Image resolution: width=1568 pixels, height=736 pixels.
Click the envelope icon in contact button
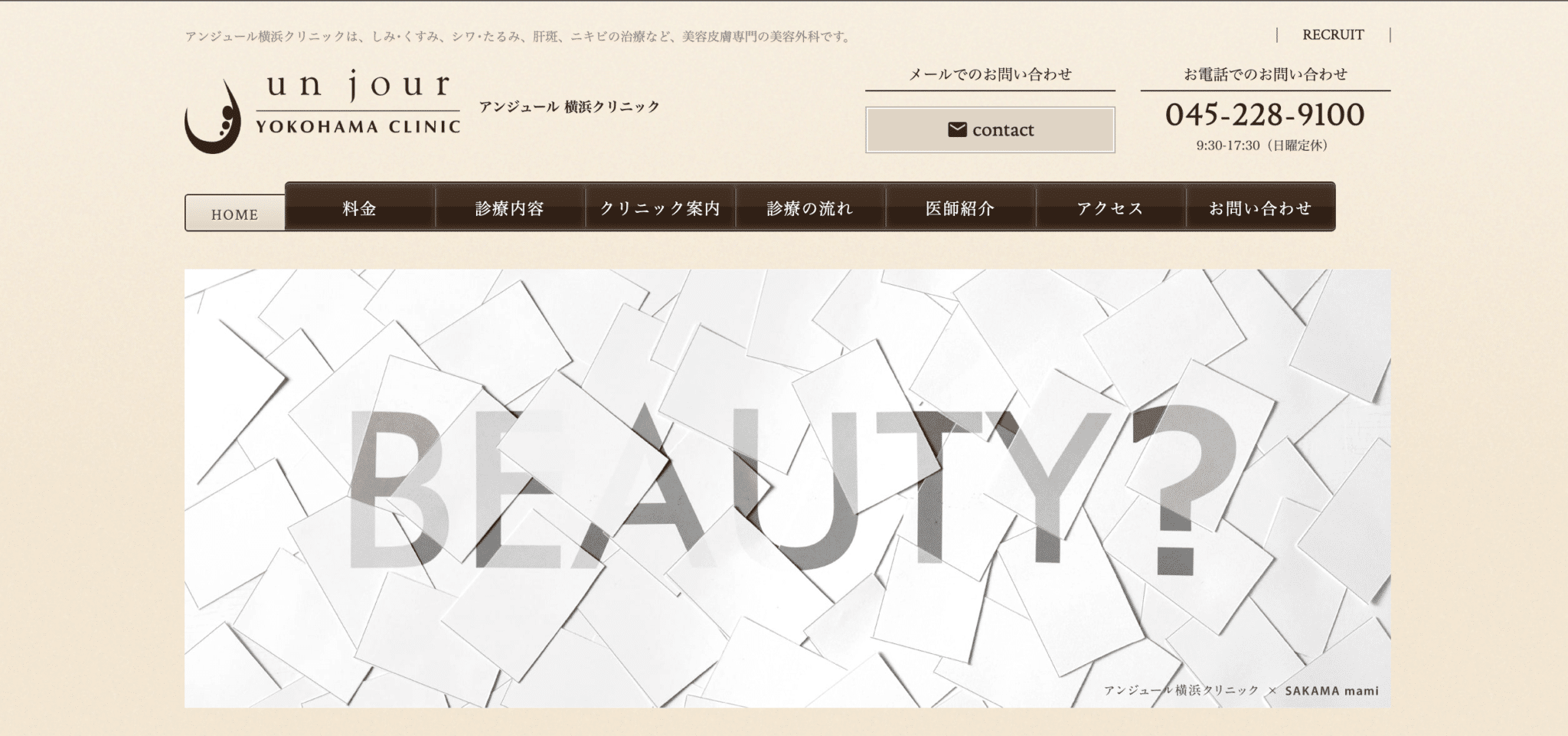tap(957, 129)
